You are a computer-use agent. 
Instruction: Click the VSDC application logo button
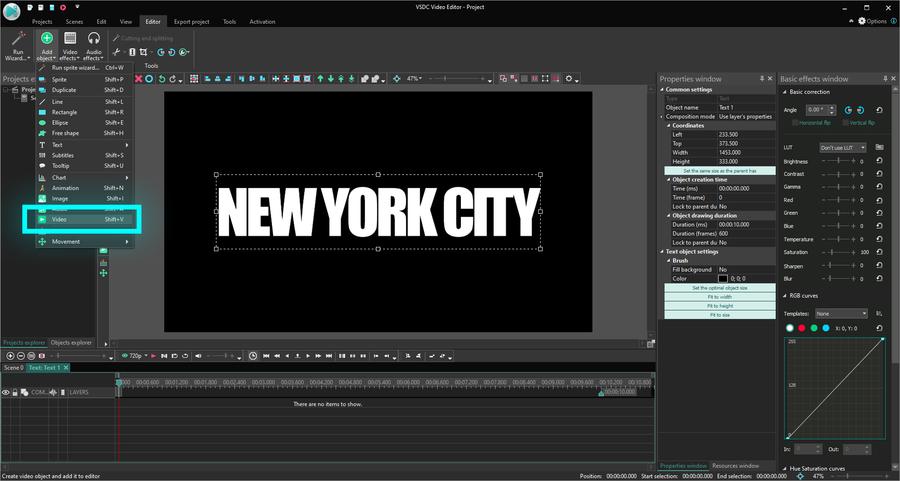pyautogui.click(x=11, y=11)
